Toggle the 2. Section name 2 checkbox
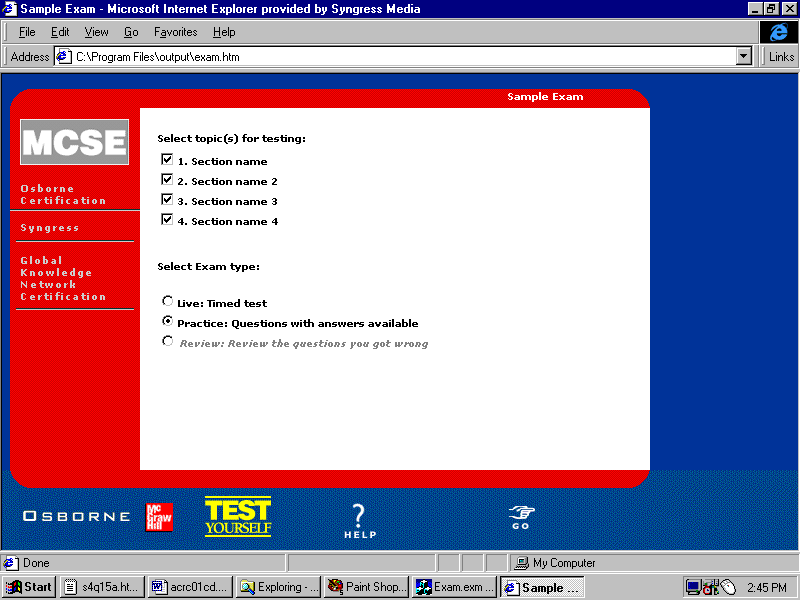Screen dimensions: 800x600 [x=167, y=180]
